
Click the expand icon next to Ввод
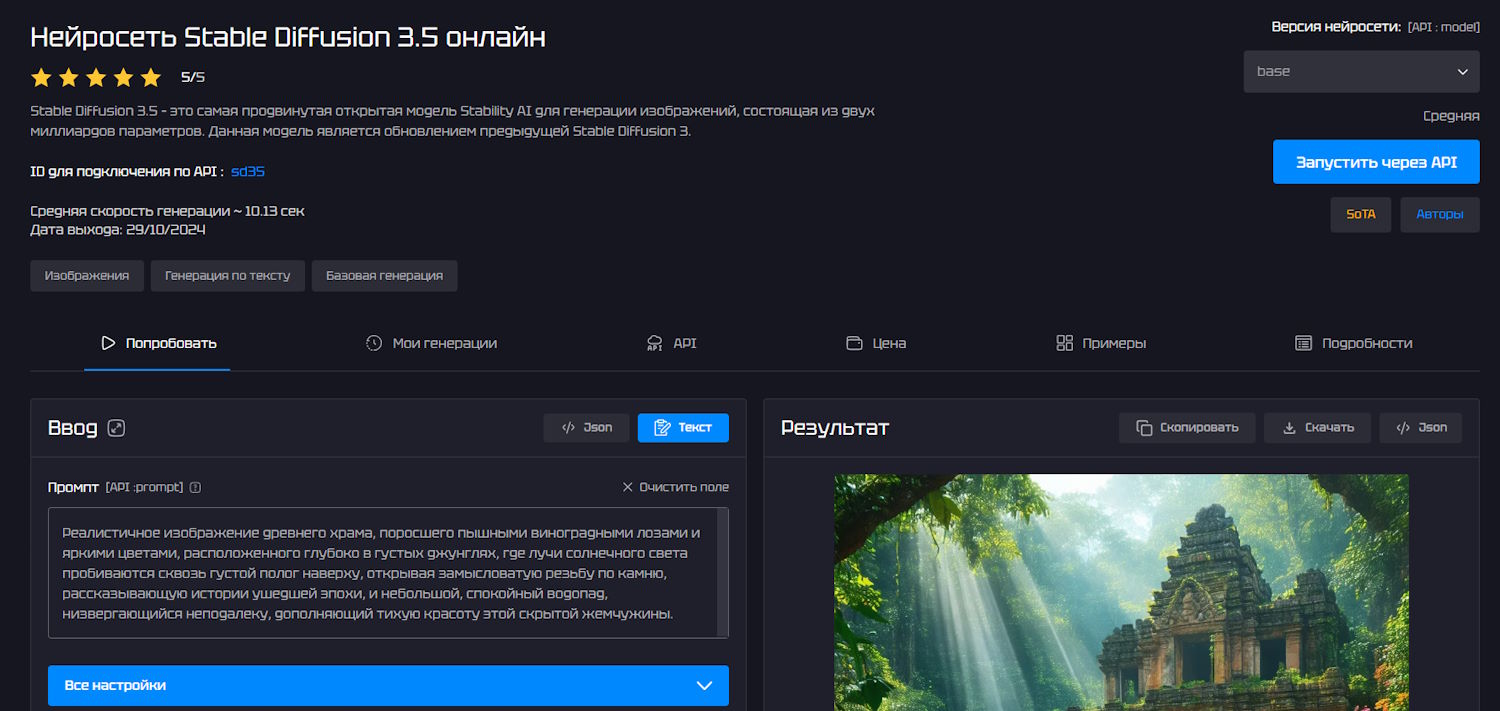(x=117, y=428)
